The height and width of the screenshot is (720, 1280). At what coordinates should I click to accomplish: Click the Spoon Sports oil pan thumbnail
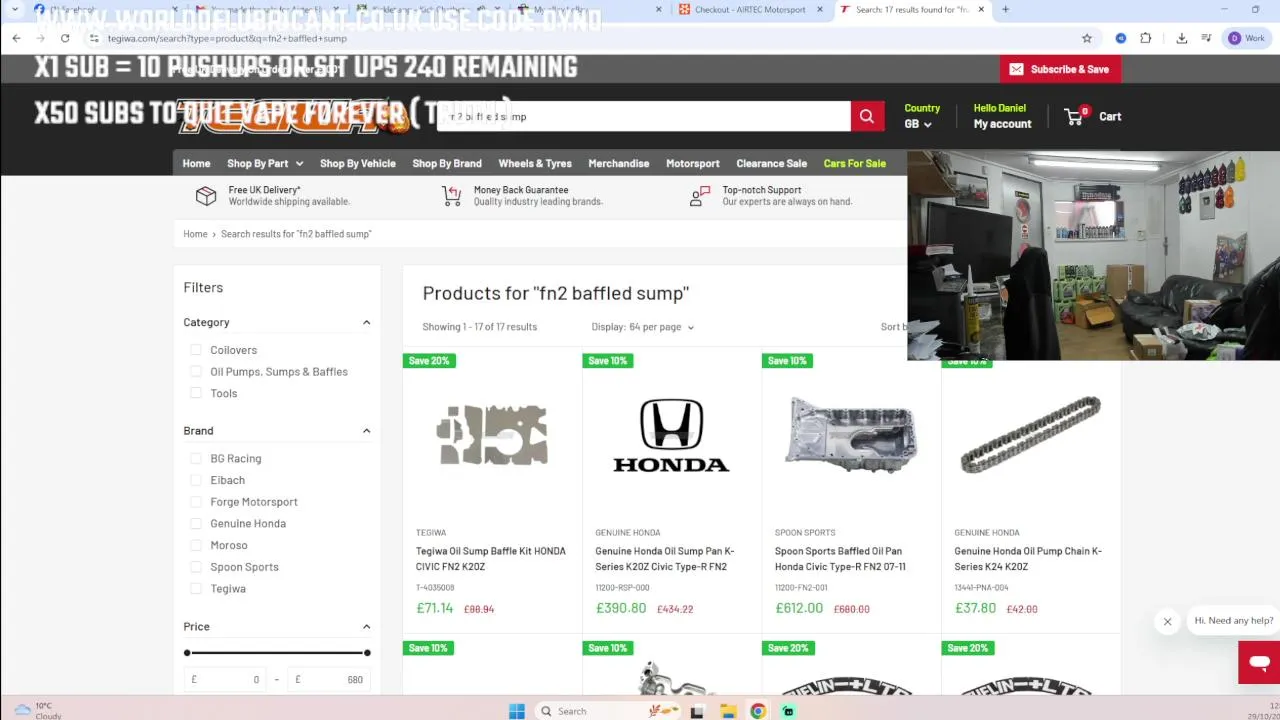(850, 434)
